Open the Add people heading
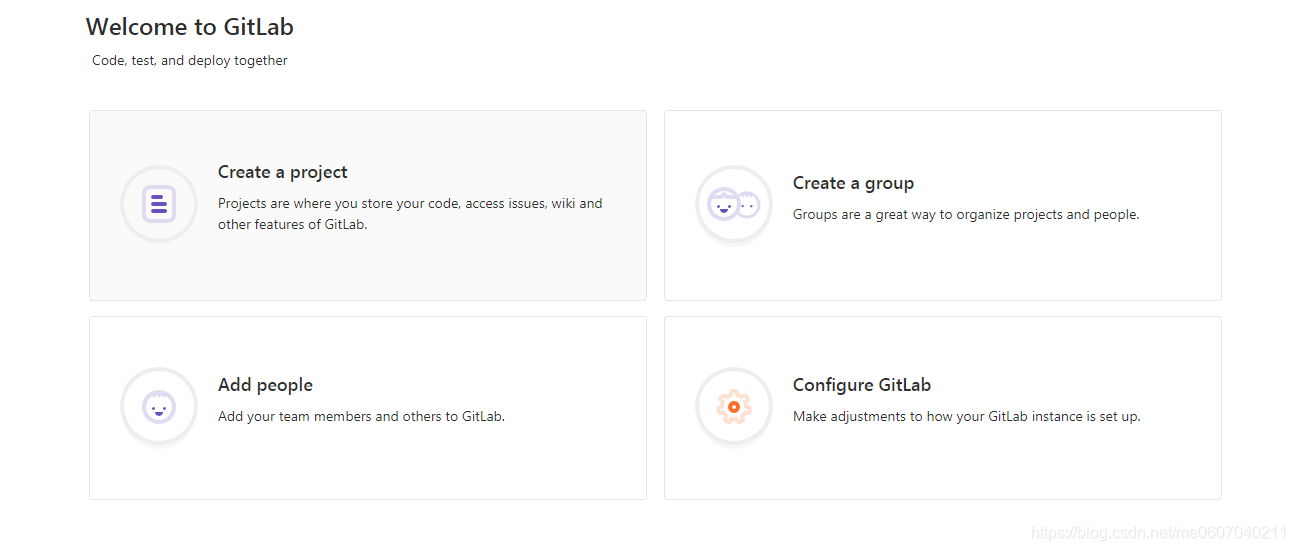This screenshot has width=1295, height=551. click(265, 385)
